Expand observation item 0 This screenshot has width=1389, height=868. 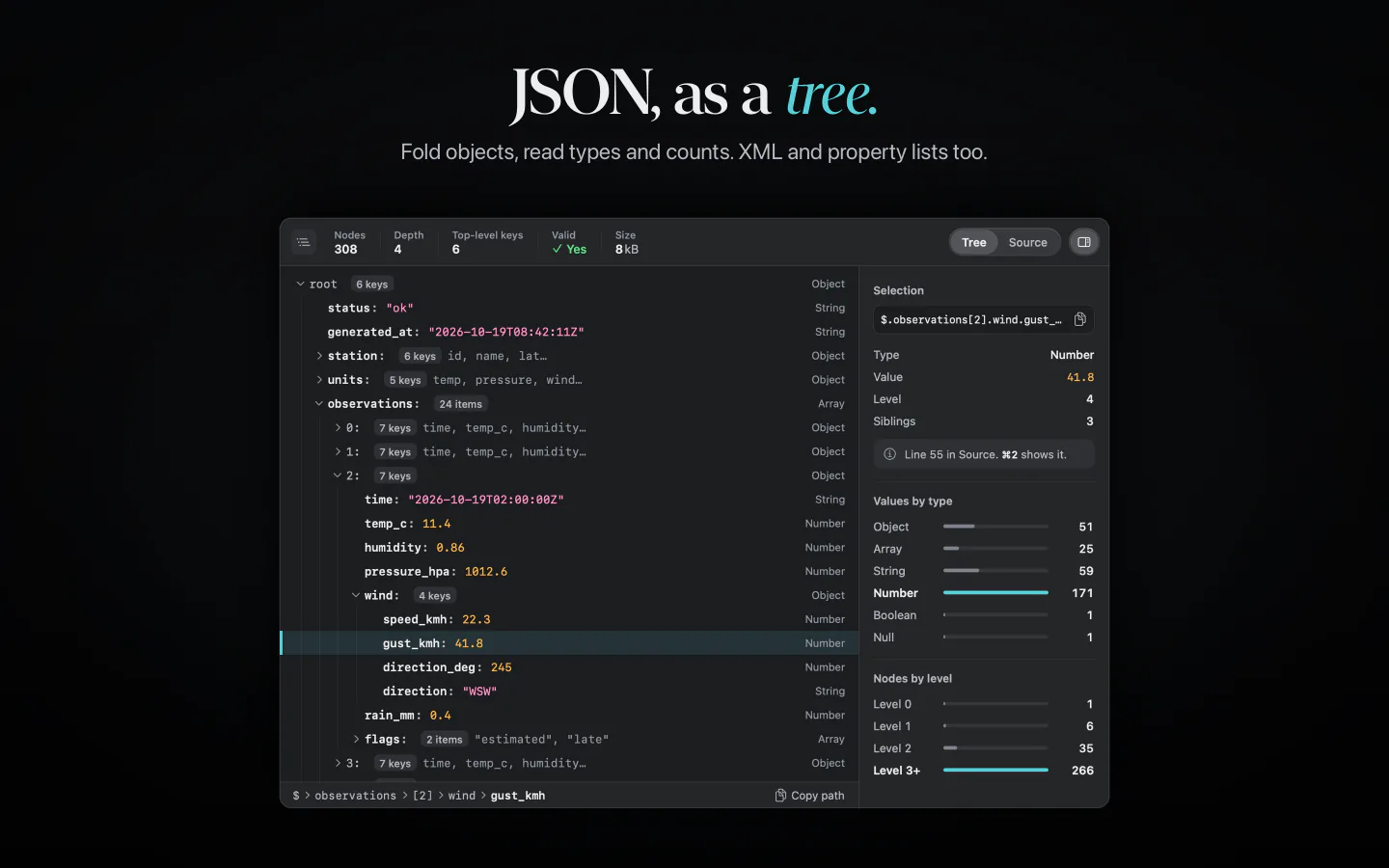[x=338, y=427]
